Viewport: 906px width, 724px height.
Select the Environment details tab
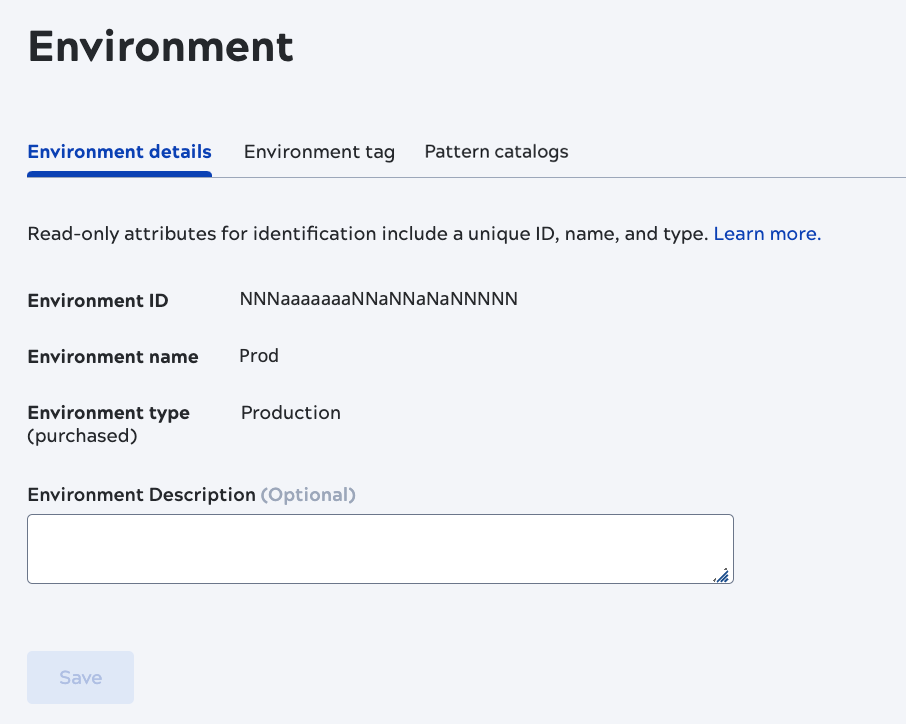(x=119, y=152)
